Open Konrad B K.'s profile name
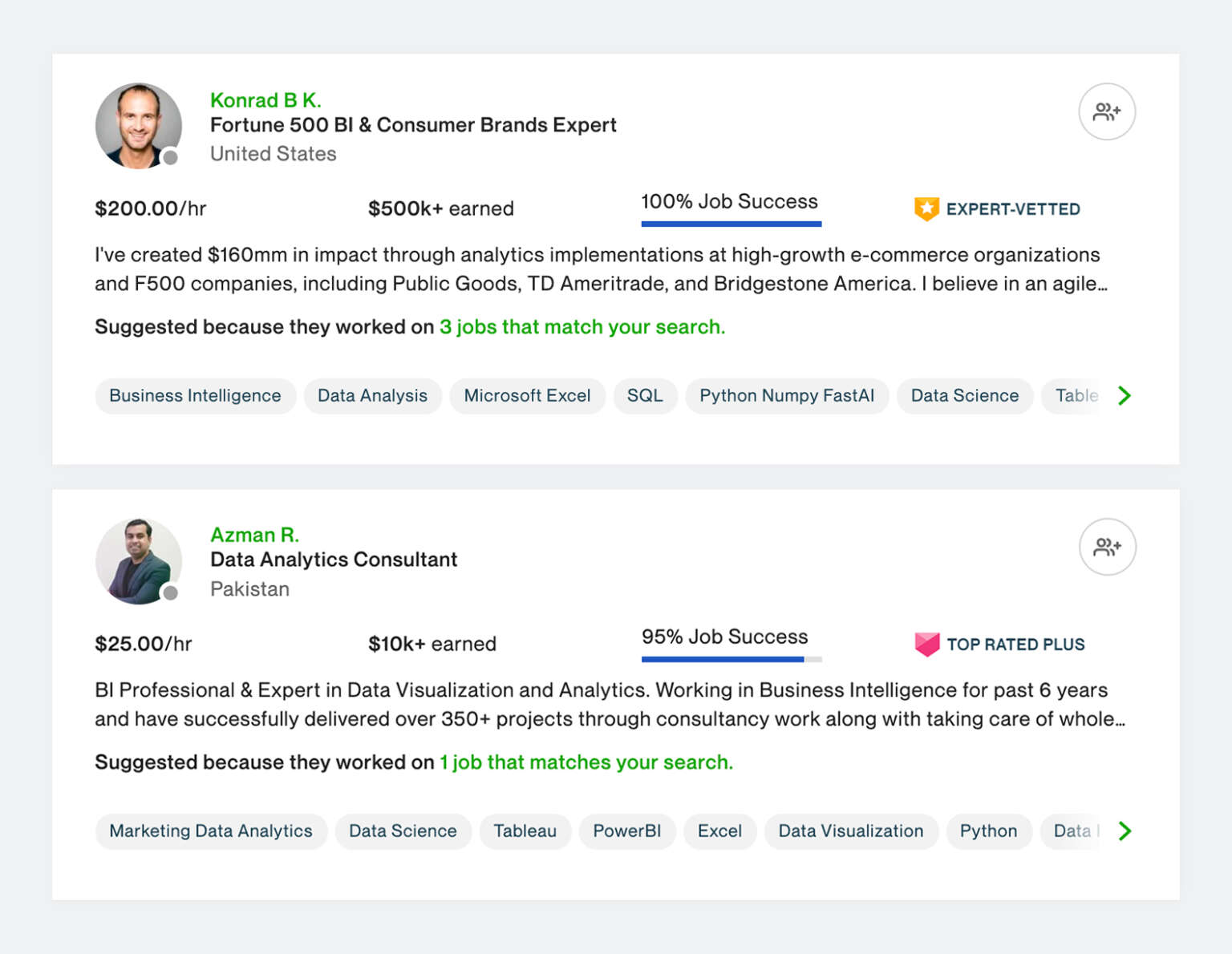This screenshot has width=1232, height=954. click(x=265, y=100)
